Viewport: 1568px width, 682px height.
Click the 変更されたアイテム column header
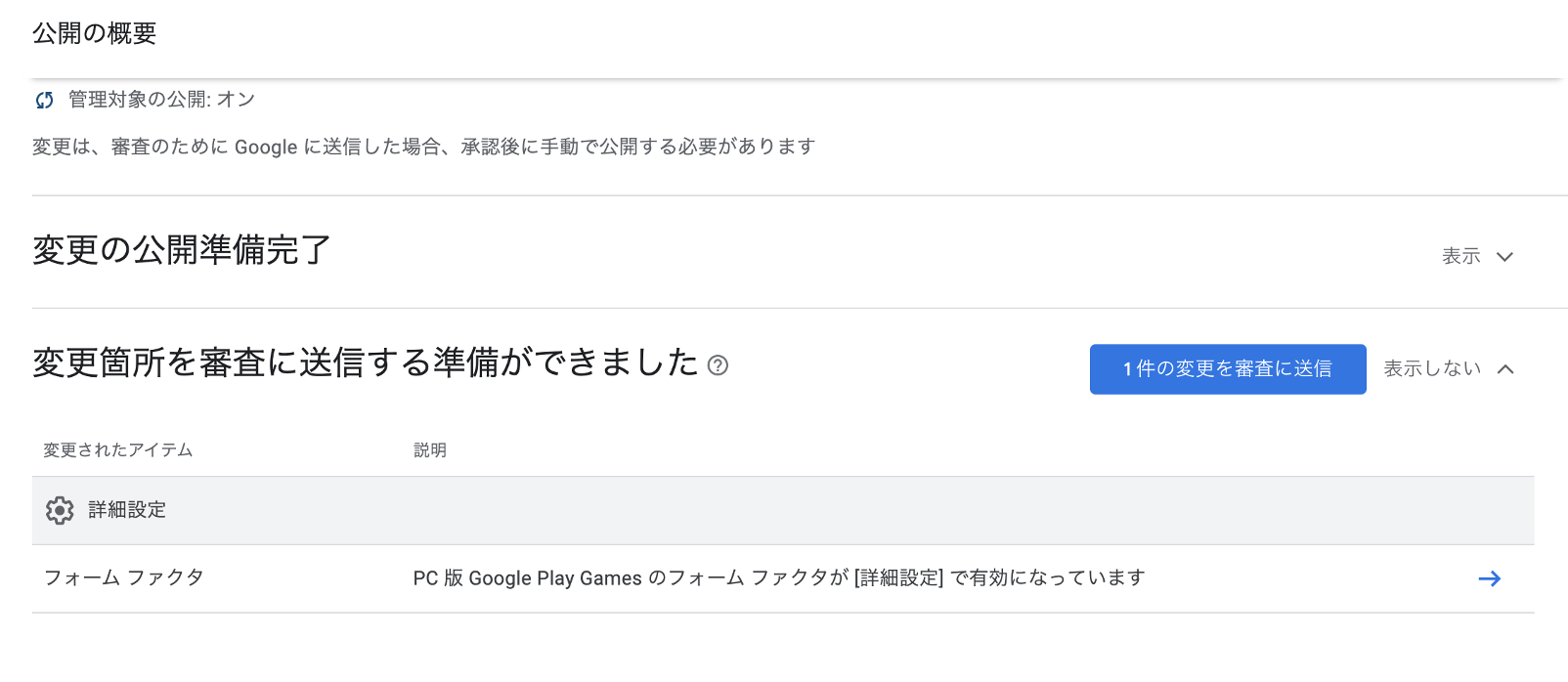(117, 450)
